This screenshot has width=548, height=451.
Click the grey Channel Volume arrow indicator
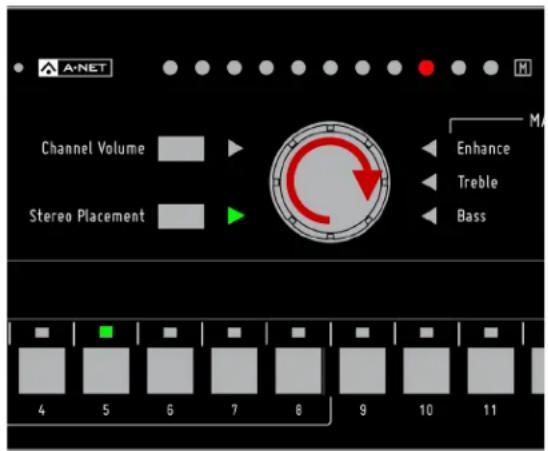coord(236,148)
